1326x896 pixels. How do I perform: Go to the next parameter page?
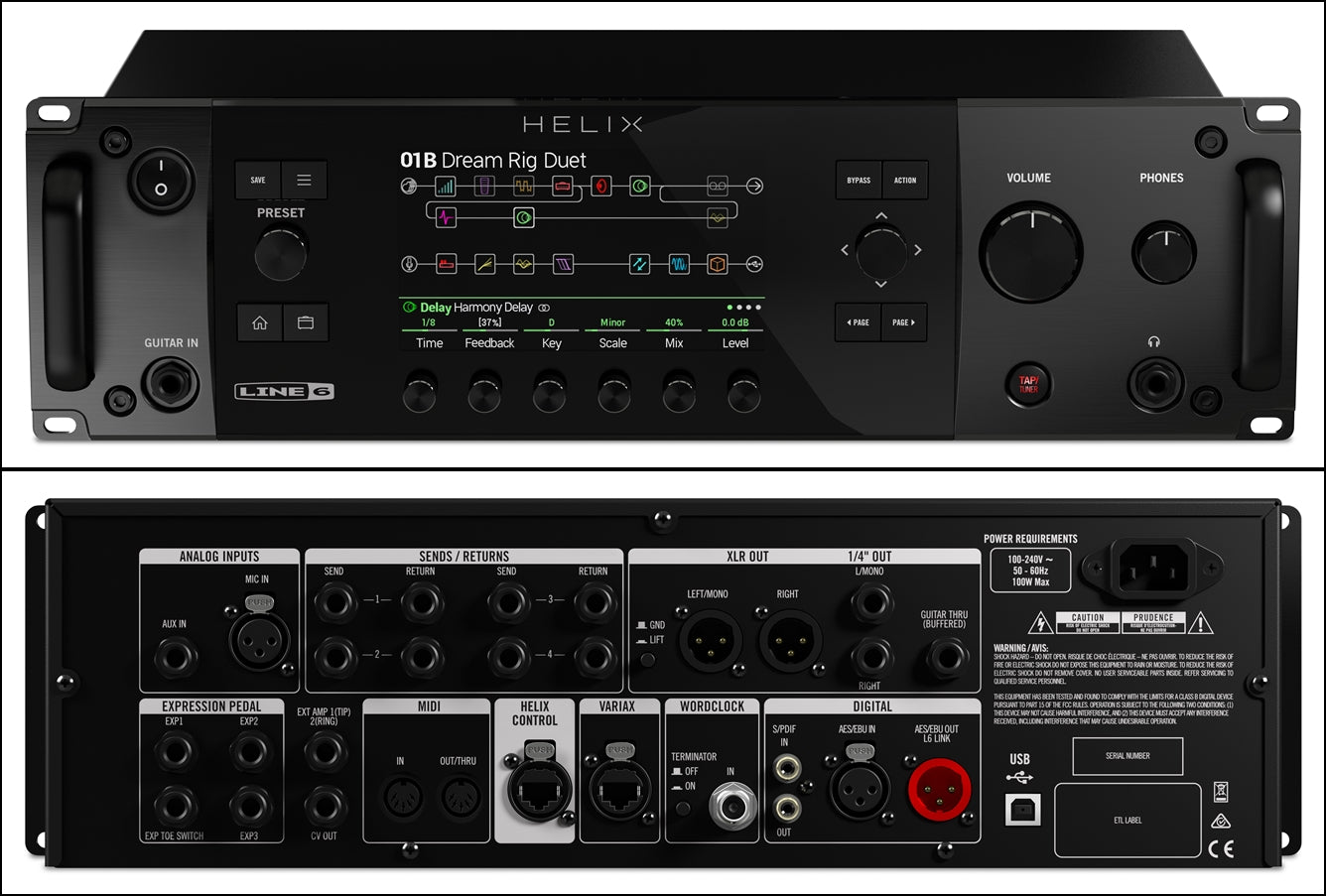point(904,322)
